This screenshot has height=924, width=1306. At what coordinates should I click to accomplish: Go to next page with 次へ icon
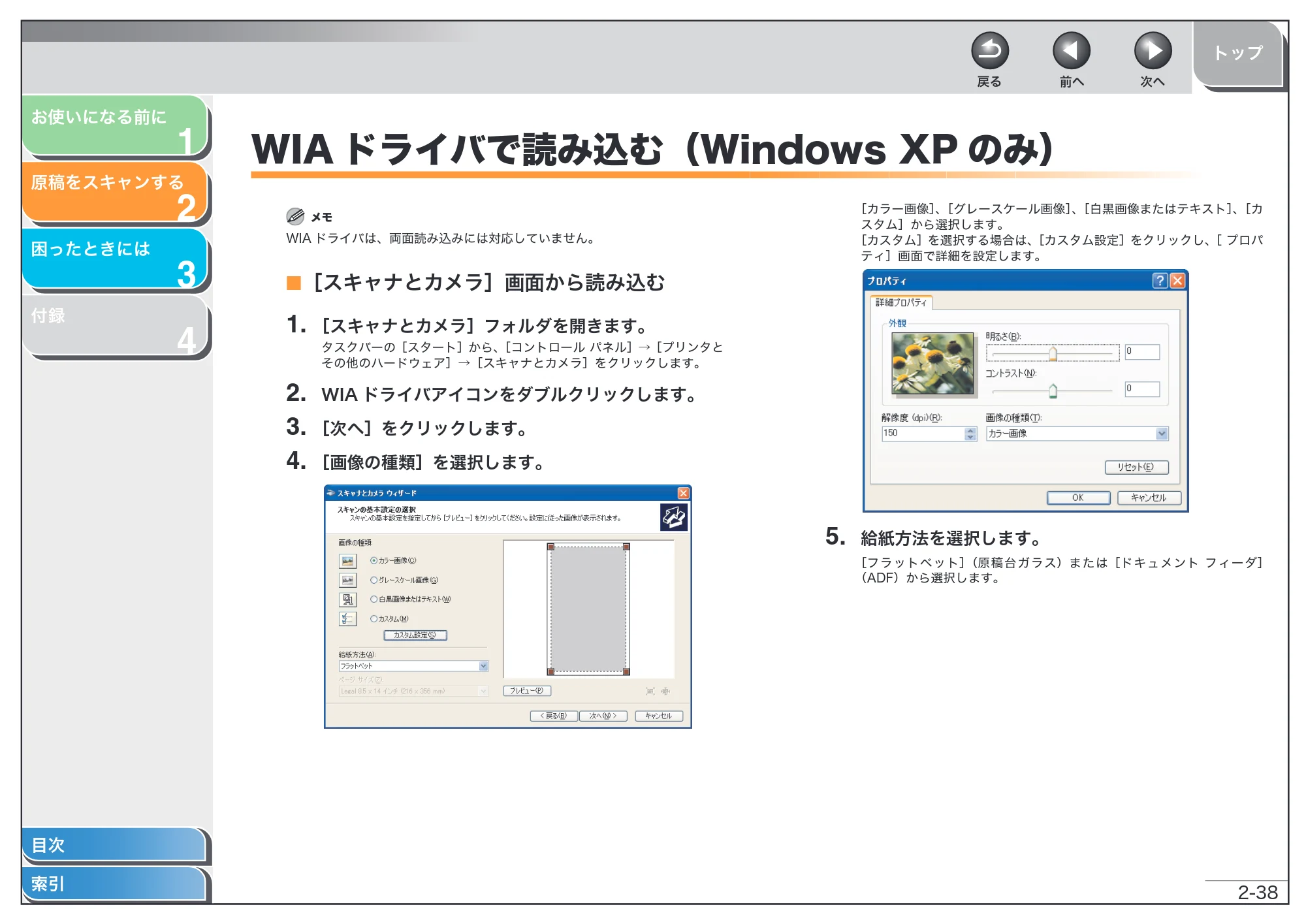coord(1153,51)
